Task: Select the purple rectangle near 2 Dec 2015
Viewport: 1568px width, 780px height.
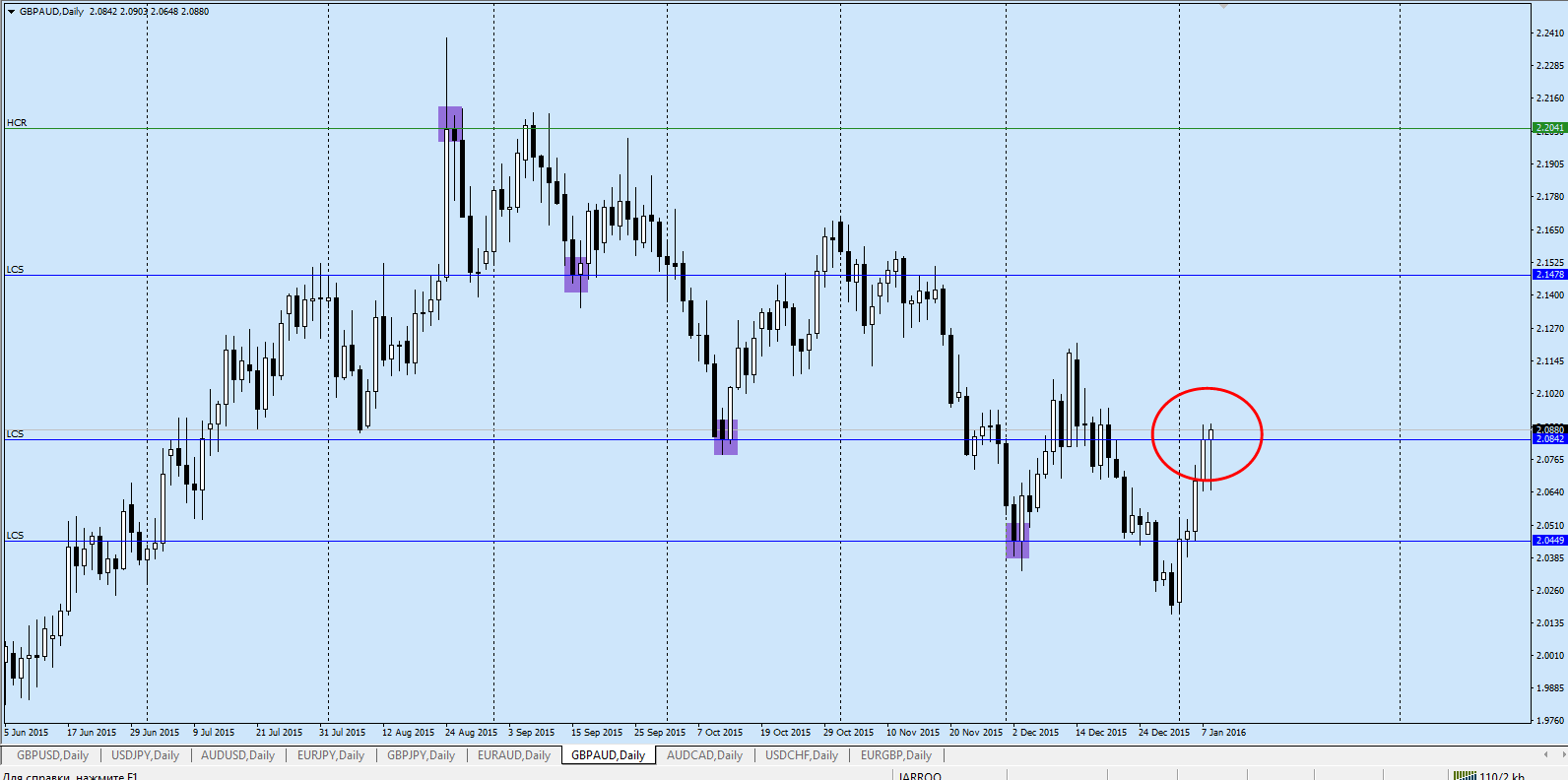Action: (1017, 541)
